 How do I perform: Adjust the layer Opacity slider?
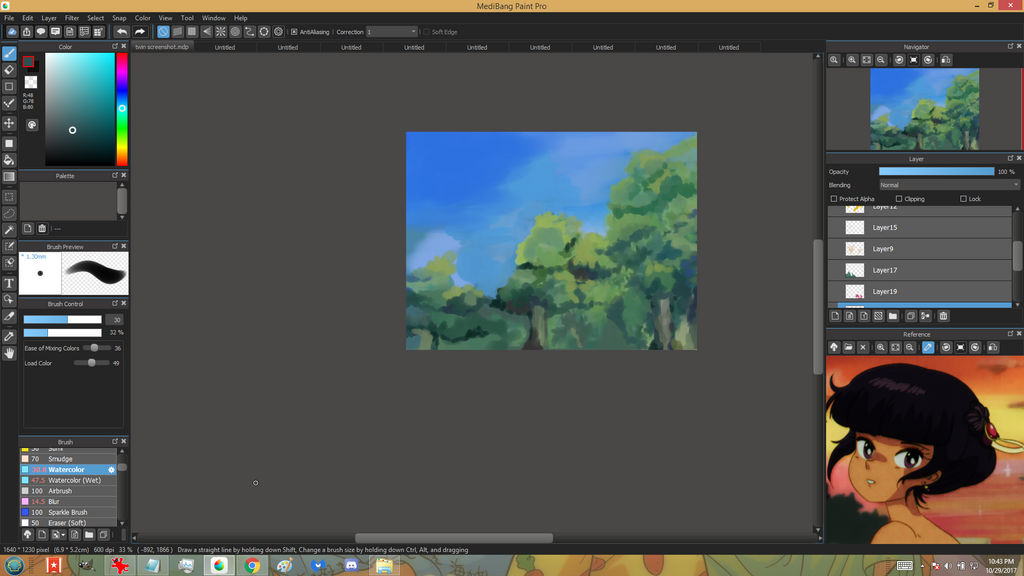[x=936, y=172]
